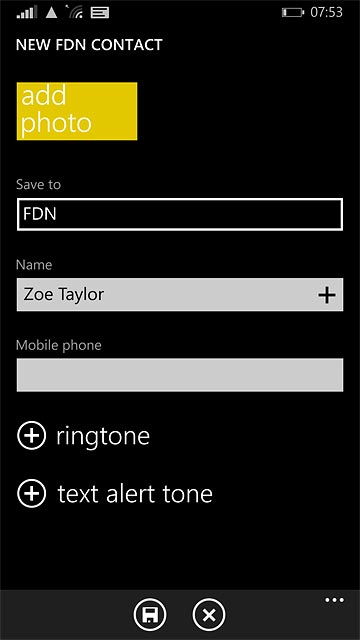Screen dimensions: 360x640
Task: Tap the message notification icon in status bar
Action: 100,13
